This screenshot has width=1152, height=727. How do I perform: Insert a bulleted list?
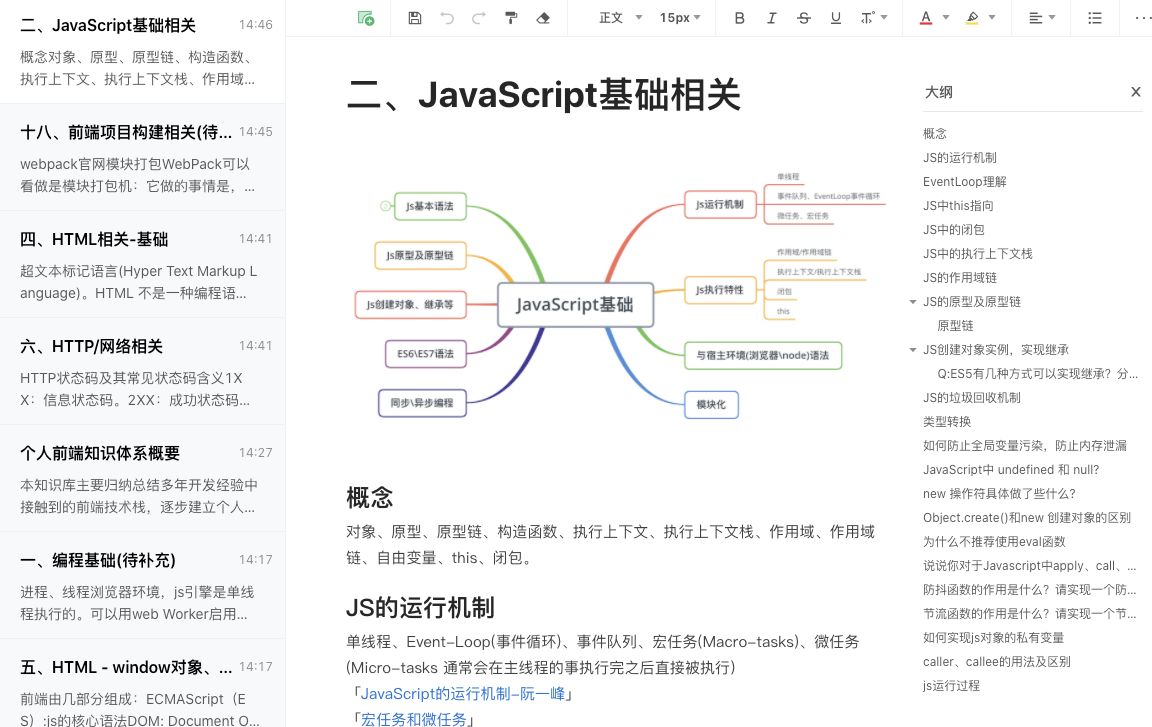pos(1095,18)
